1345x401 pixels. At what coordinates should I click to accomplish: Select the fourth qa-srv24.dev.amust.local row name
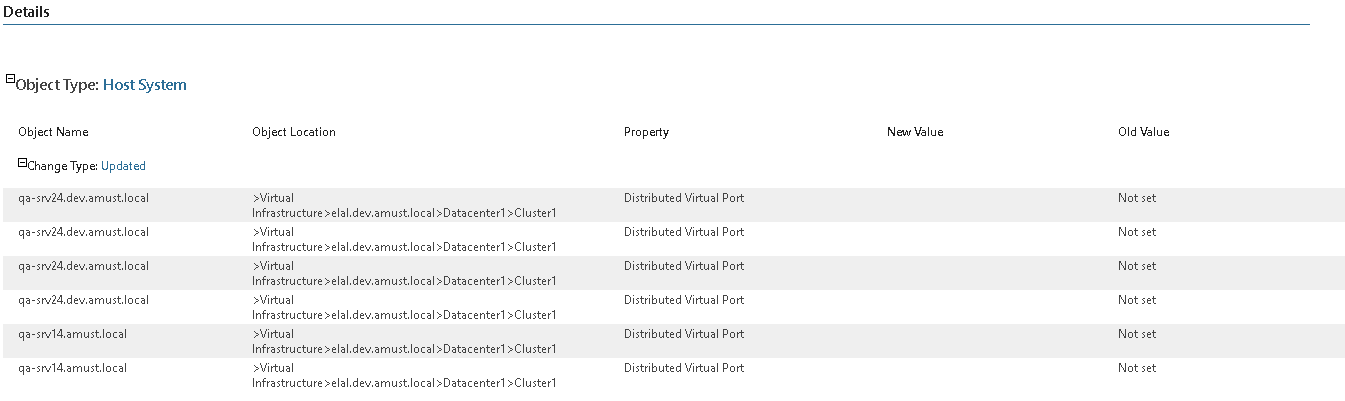(x=83, y=300)
